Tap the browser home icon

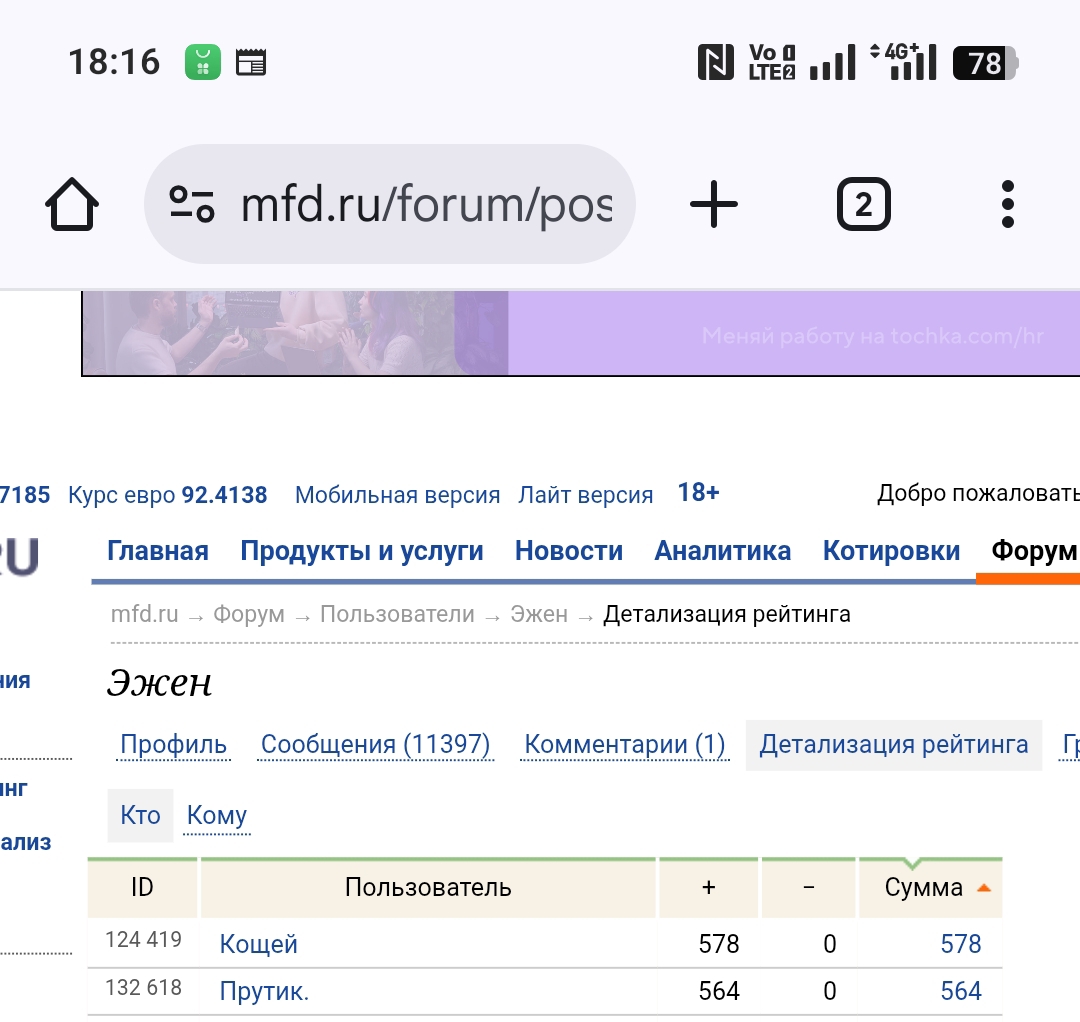tap(72, 205)
